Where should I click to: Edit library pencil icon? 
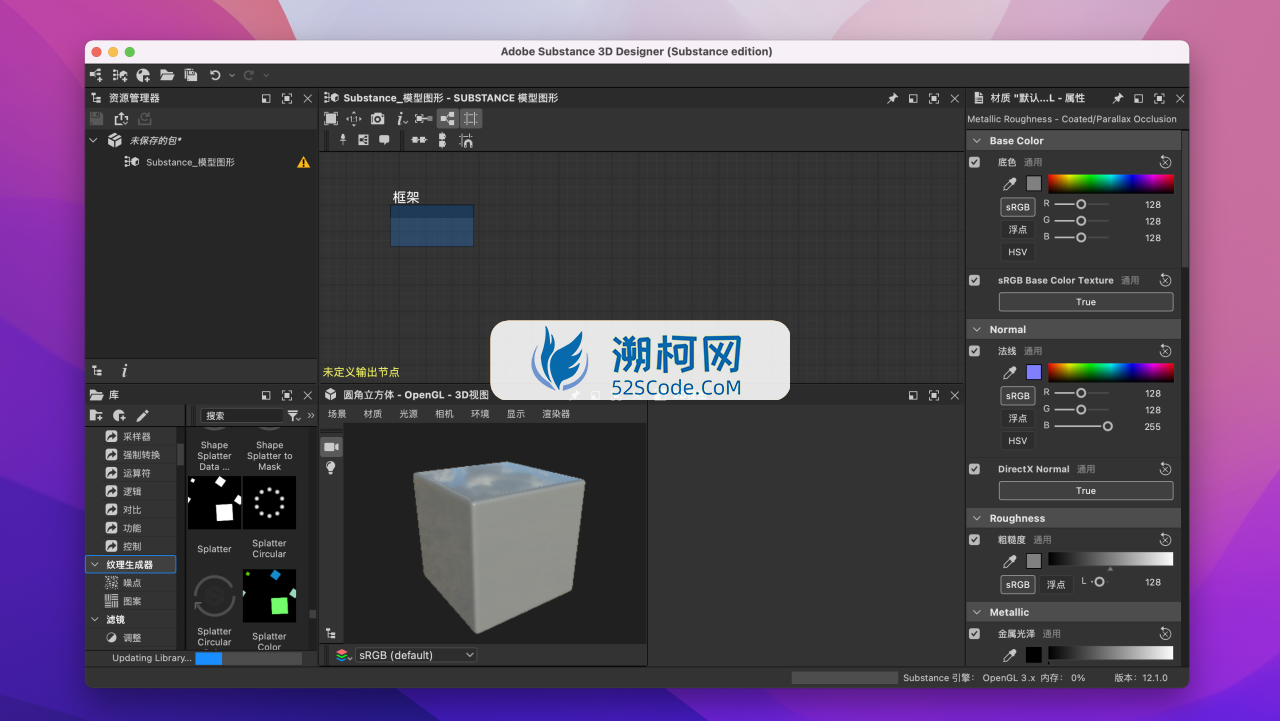pyautogui.click(x=142, y=415)
